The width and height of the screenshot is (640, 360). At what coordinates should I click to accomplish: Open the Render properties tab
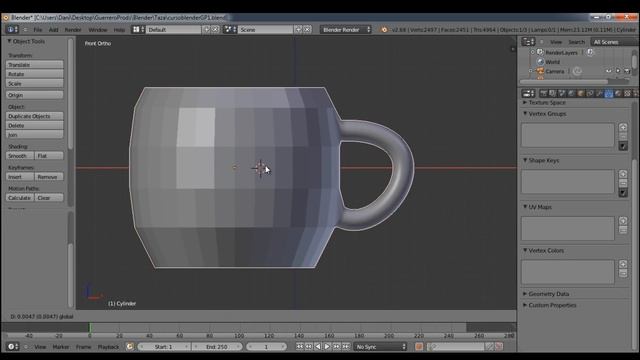click(x=543, y=93)
